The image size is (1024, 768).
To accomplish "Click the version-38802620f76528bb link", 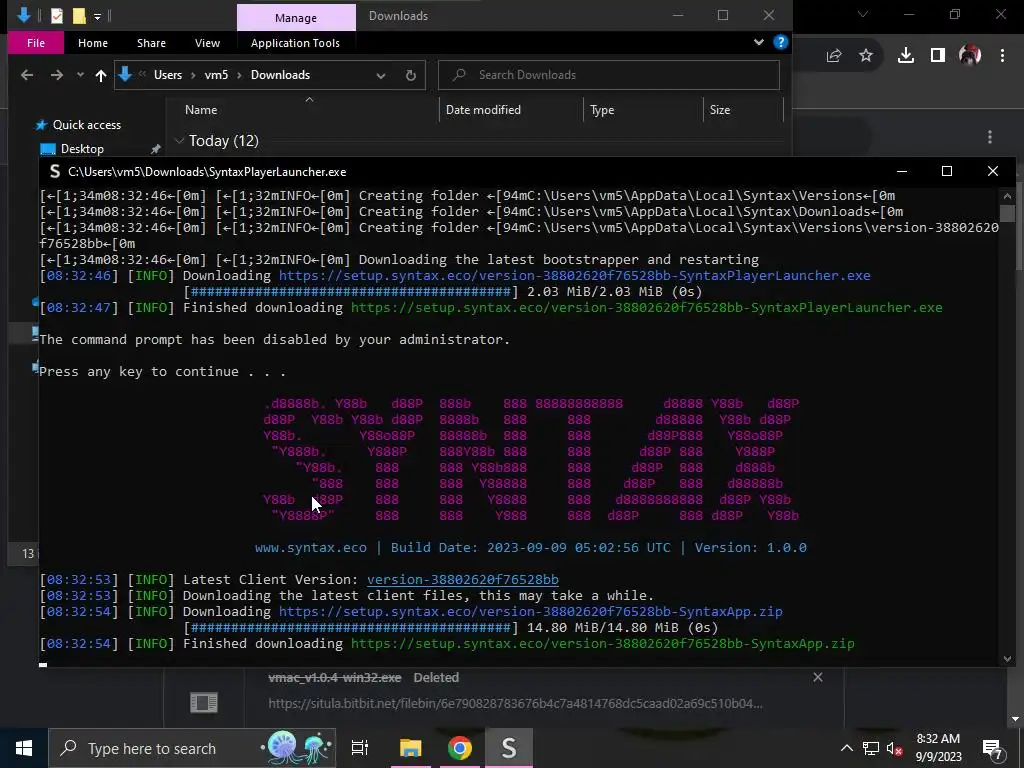I will [462, 580].
